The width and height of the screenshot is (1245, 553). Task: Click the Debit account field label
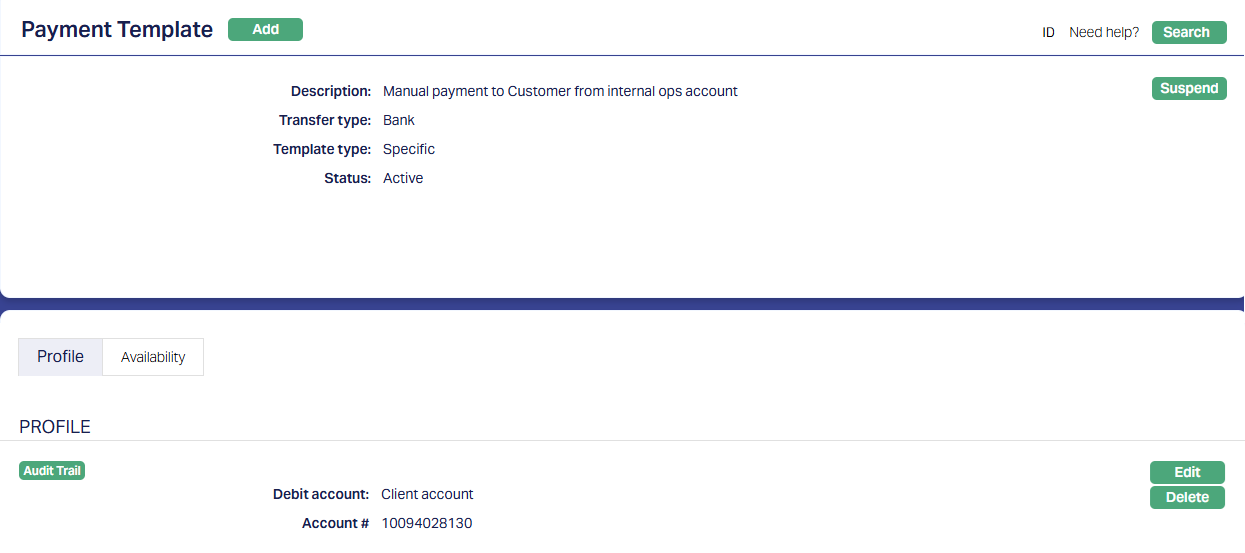[x=321, y=494]
